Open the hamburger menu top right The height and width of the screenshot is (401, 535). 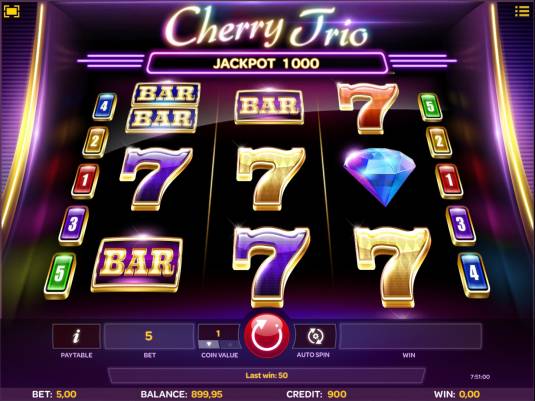point(522,11)
